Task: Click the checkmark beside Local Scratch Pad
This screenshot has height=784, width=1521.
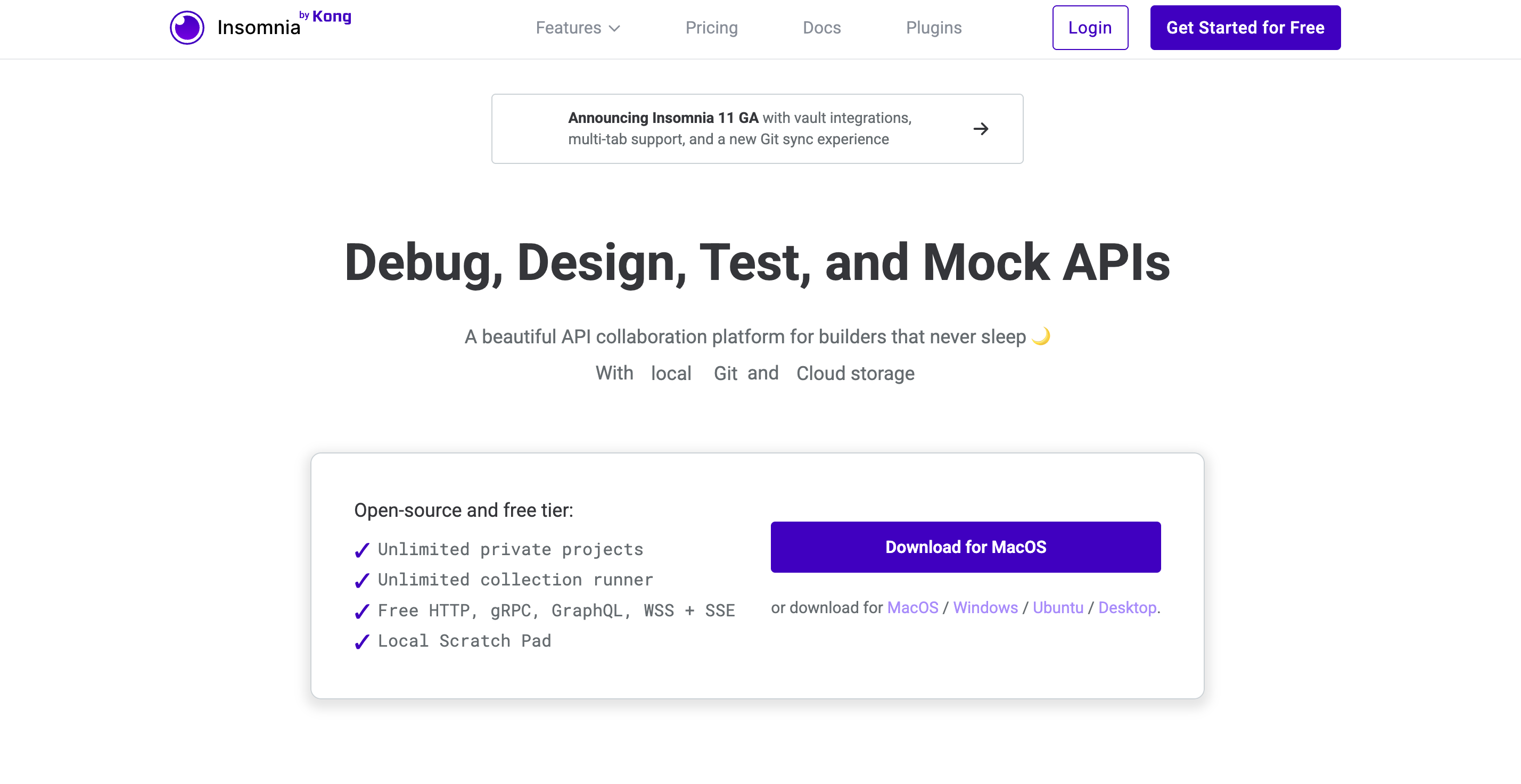Action: [361, 642]
